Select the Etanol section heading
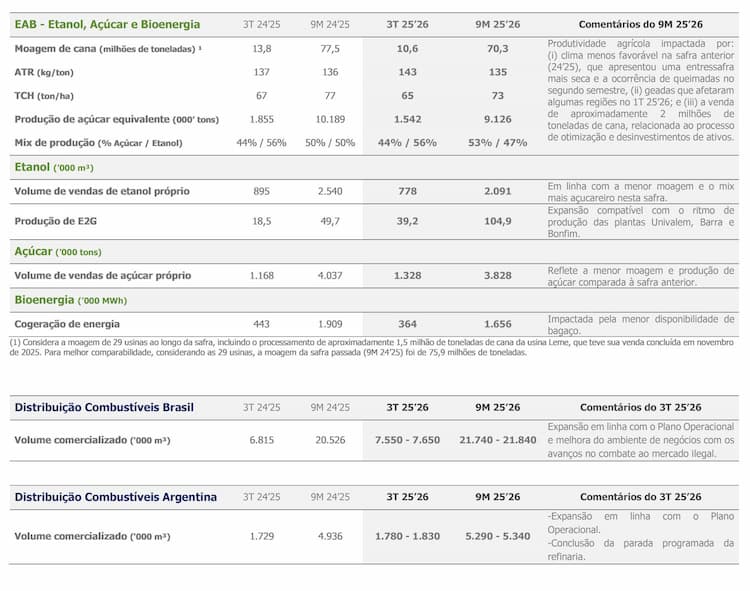750x591 pixels. pos(54,167)
